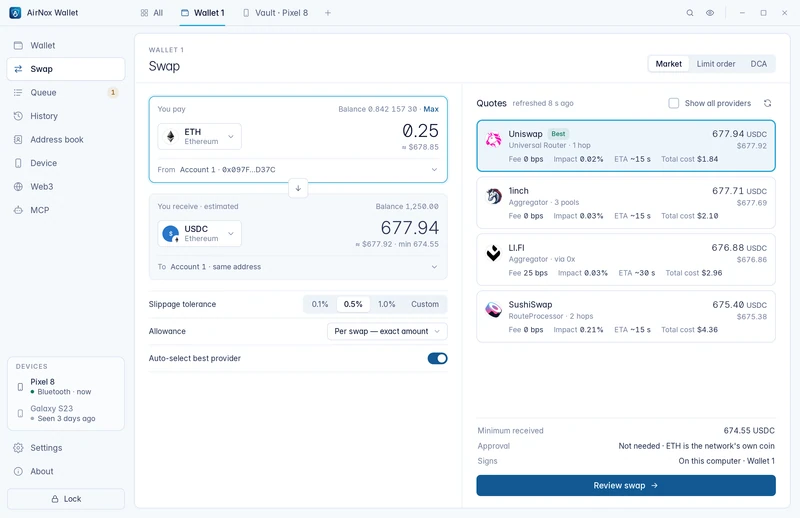This screenshot has height=518, width=800.
Task: Toggle privacy eye icon in title bar
Action: click(710, 13)
